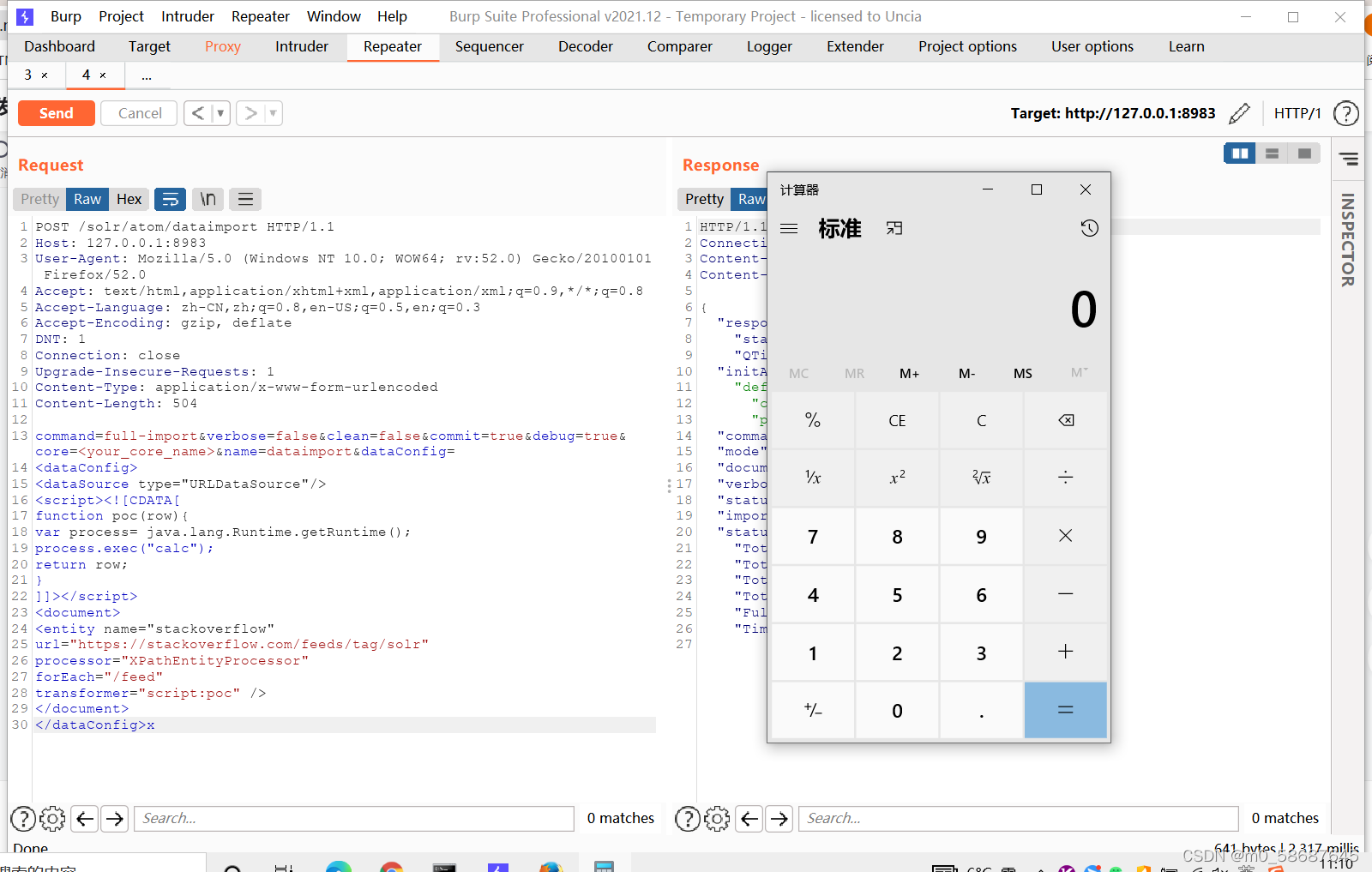Click Calculator CE clear entry
This screenshot has height=872, width=1372.
(x=897, y=420)
